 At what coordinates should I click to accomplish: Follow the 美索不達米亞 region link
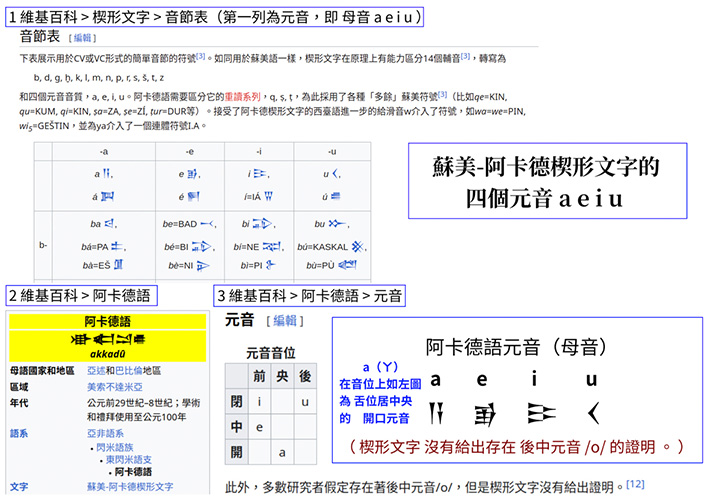click(x=115, y=387)
